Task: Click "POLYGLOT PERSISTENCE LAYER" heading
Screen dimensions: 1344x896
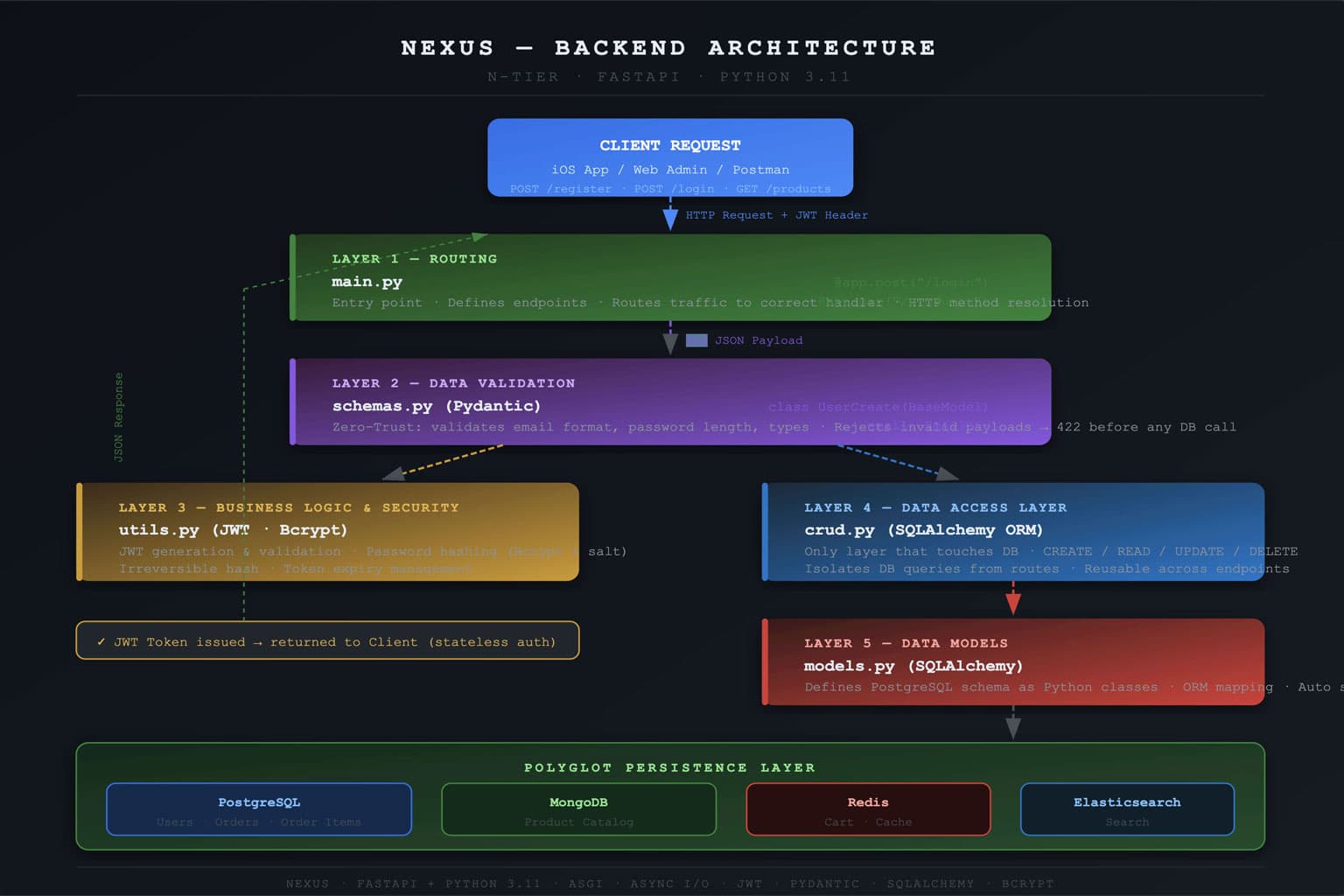Action: coord(669,767)
